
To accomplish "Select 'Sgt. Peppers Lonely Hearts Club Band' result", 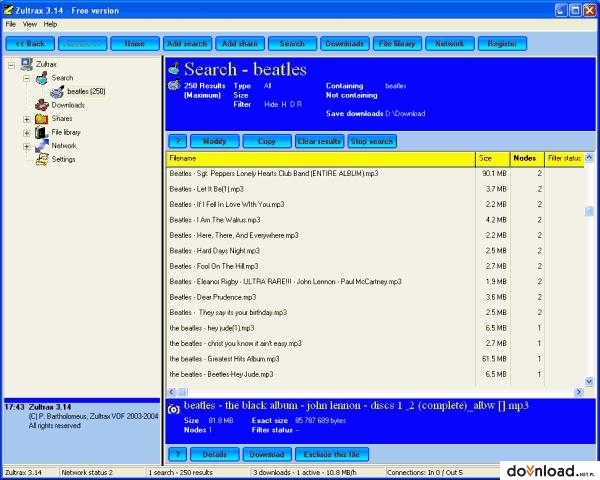I will pyautogui.click(x=375, y=174).
